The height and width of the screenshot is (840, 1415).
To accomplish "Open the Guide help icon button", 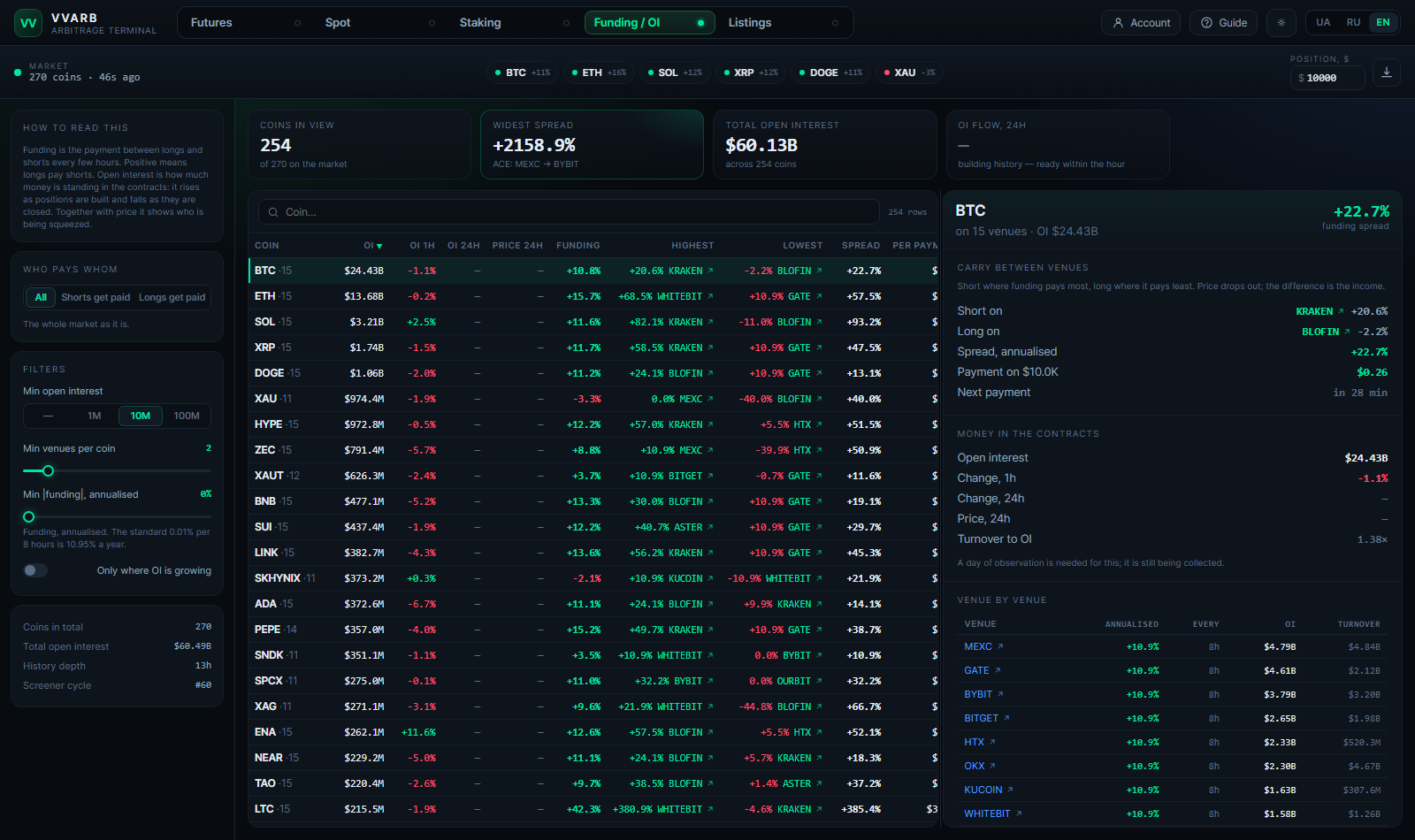I will click(x=1224, y=23).
